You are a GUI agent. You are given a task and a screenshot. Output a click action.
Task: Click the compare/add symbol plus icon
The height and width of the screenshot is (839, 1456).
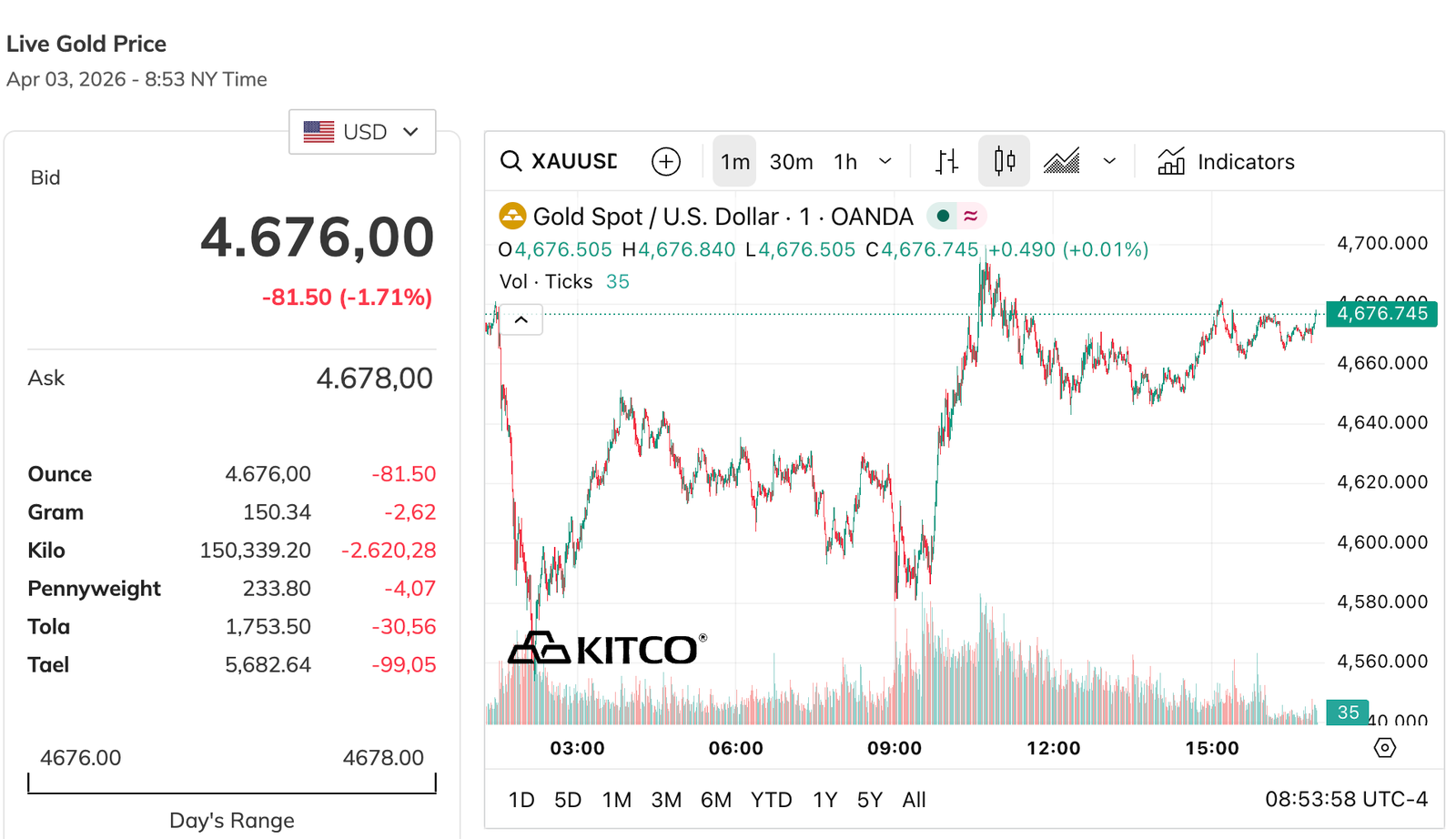pos(666,162)
